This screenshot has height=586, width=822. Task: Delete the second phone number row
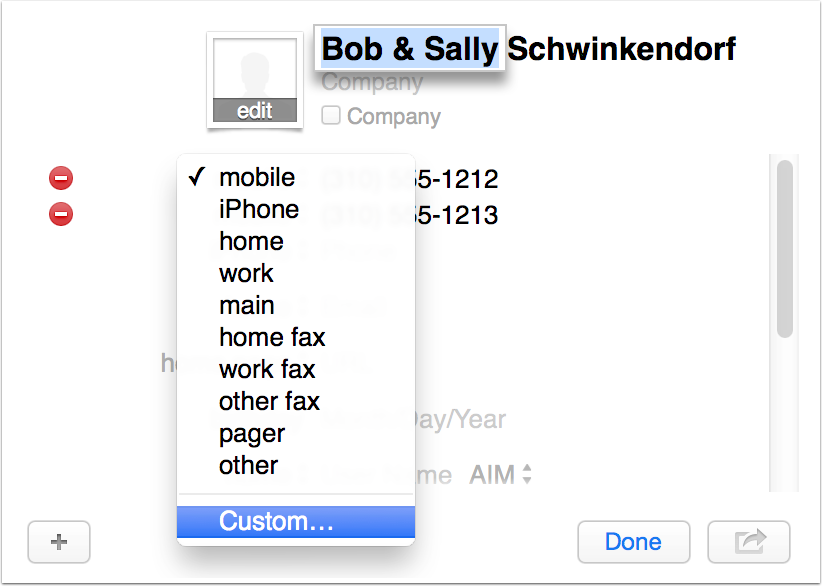point(61,213)
